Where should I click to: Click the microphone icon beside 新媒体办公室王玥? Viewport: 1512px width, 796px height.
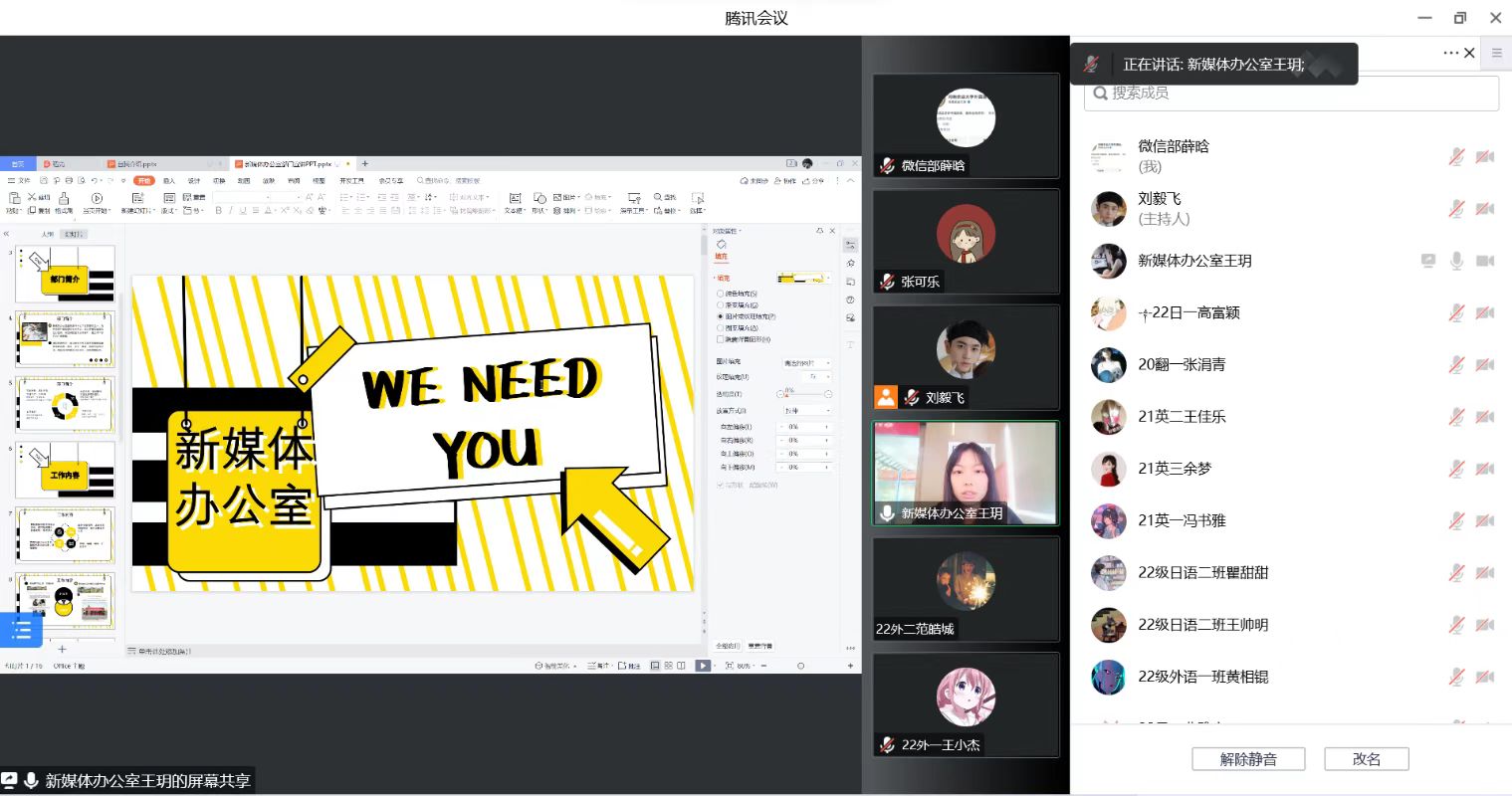1456,261
